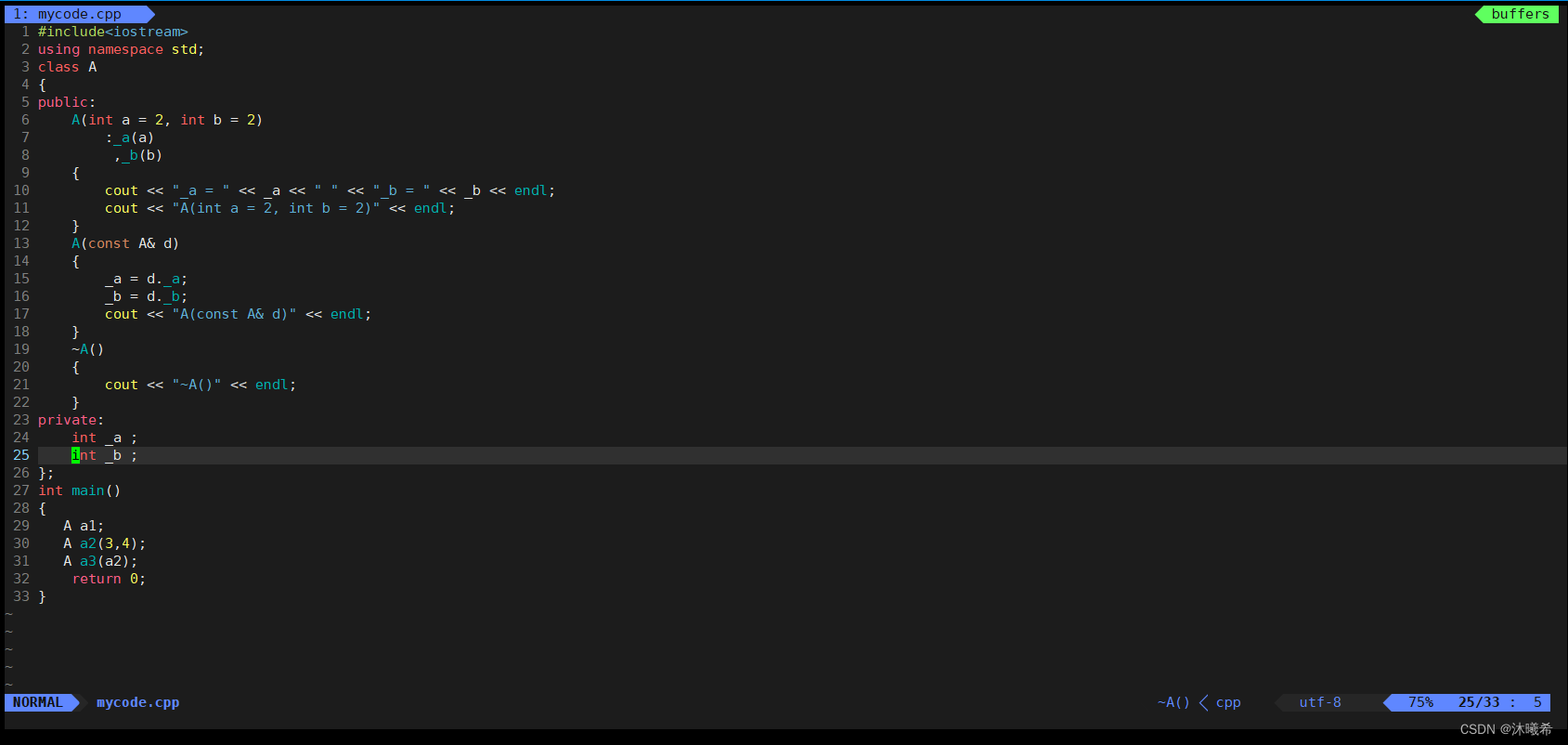Click the cout line printing '_a = '
The height and width of the screenshot is (745, 1568).
point(330,190)
